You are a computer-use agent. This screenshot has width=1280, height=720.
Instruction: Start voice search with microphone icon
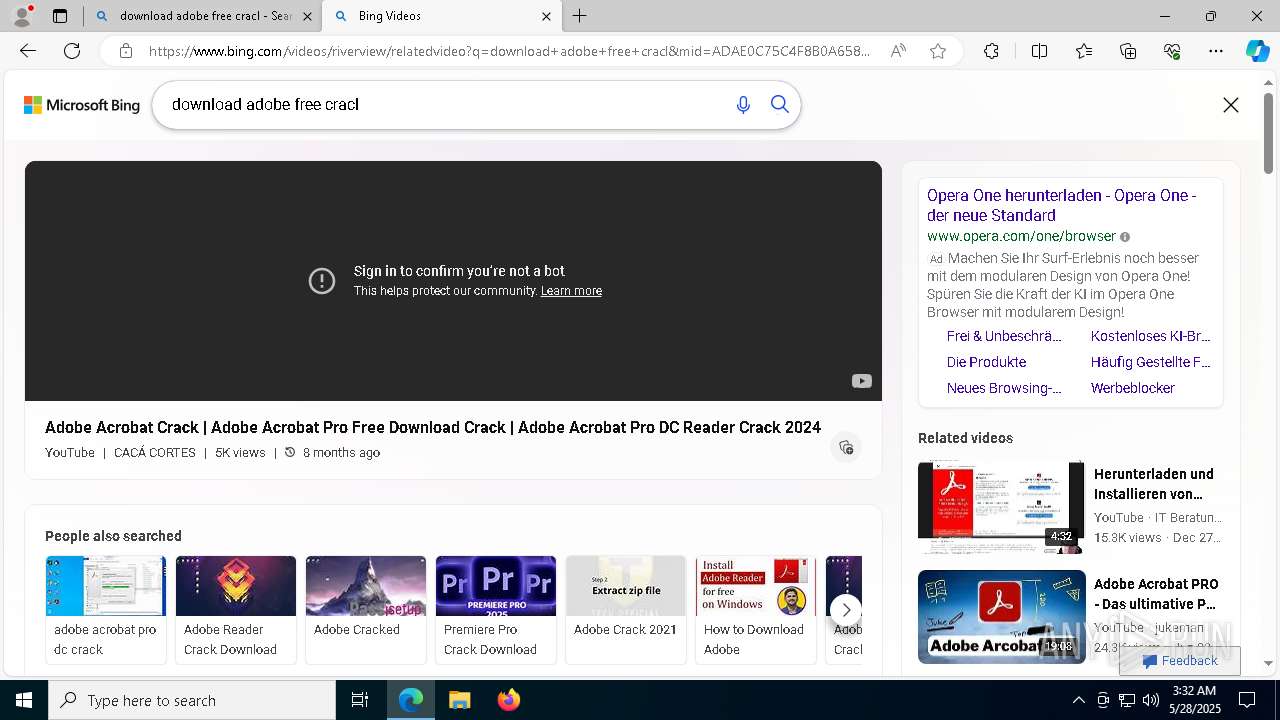coord(743,105)
